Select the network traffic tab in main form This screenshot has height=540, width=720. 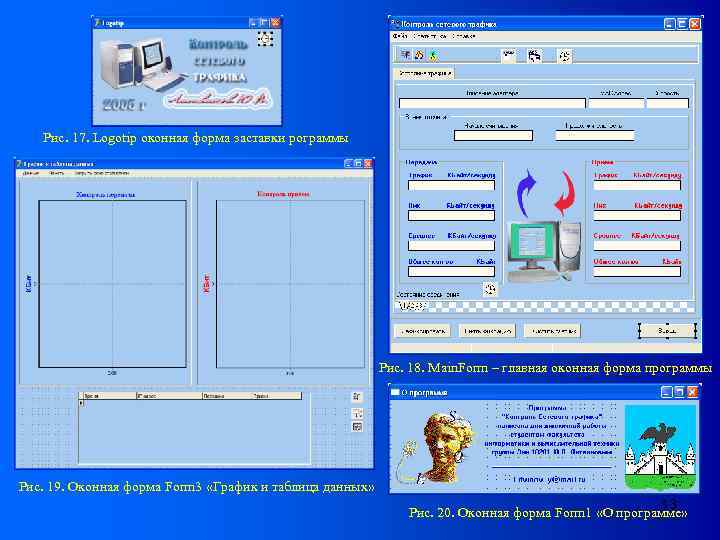tap(425, 73)
